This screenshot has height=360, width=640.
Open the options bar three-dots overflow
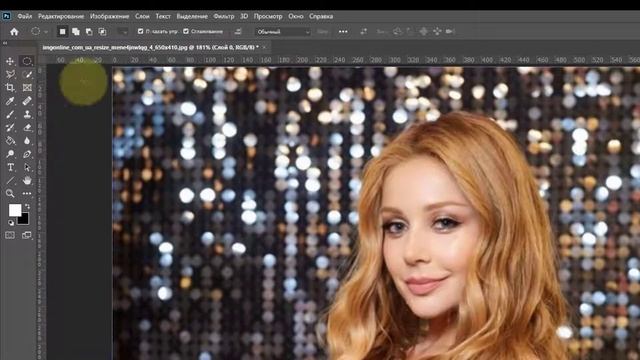(x=343, y=31)
